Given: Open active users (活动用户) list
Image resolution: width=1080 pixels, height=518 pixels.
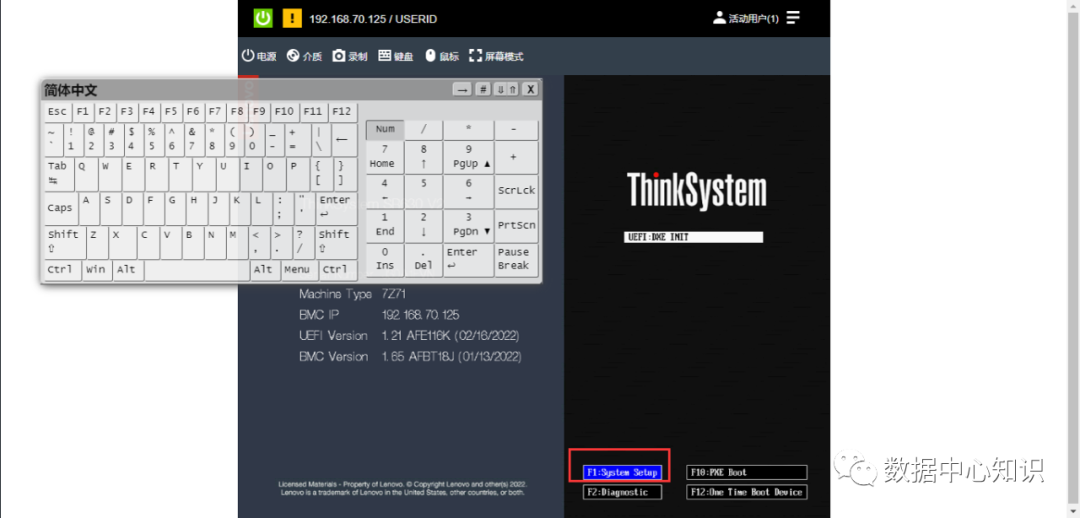Looking at the screenshot, I should [x=746, y=19].
